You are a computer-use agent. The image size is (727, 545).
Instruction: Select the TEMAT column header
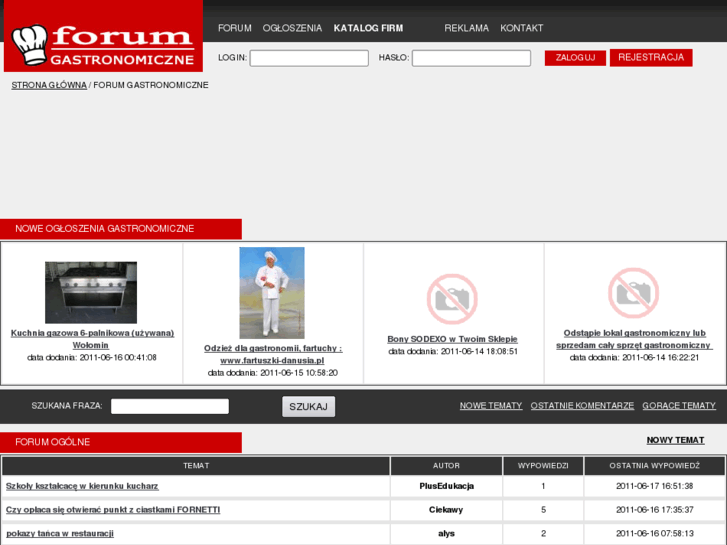tap(196, 466)
